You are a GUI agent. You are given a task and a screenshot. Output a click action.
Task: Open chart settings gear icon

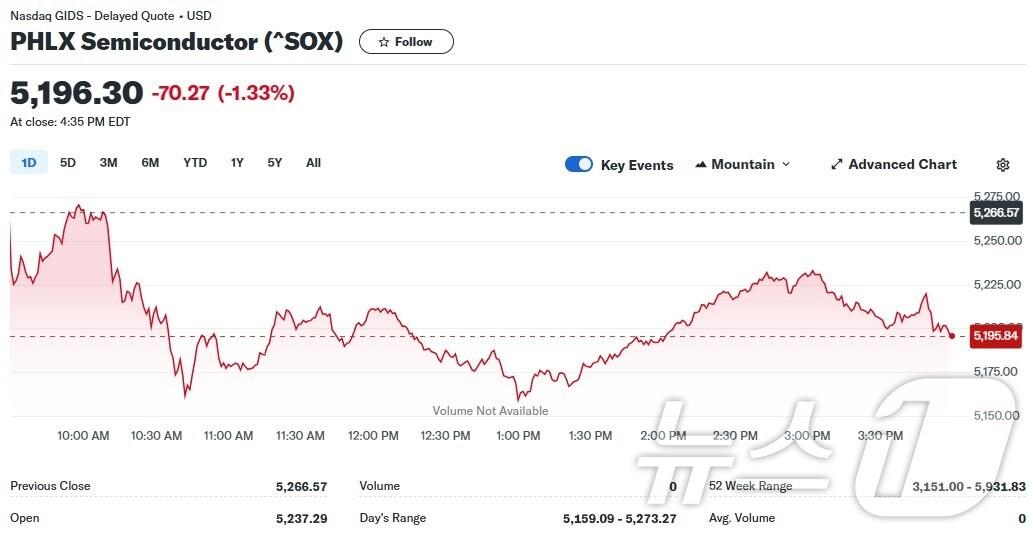(x=1003, y=165)
